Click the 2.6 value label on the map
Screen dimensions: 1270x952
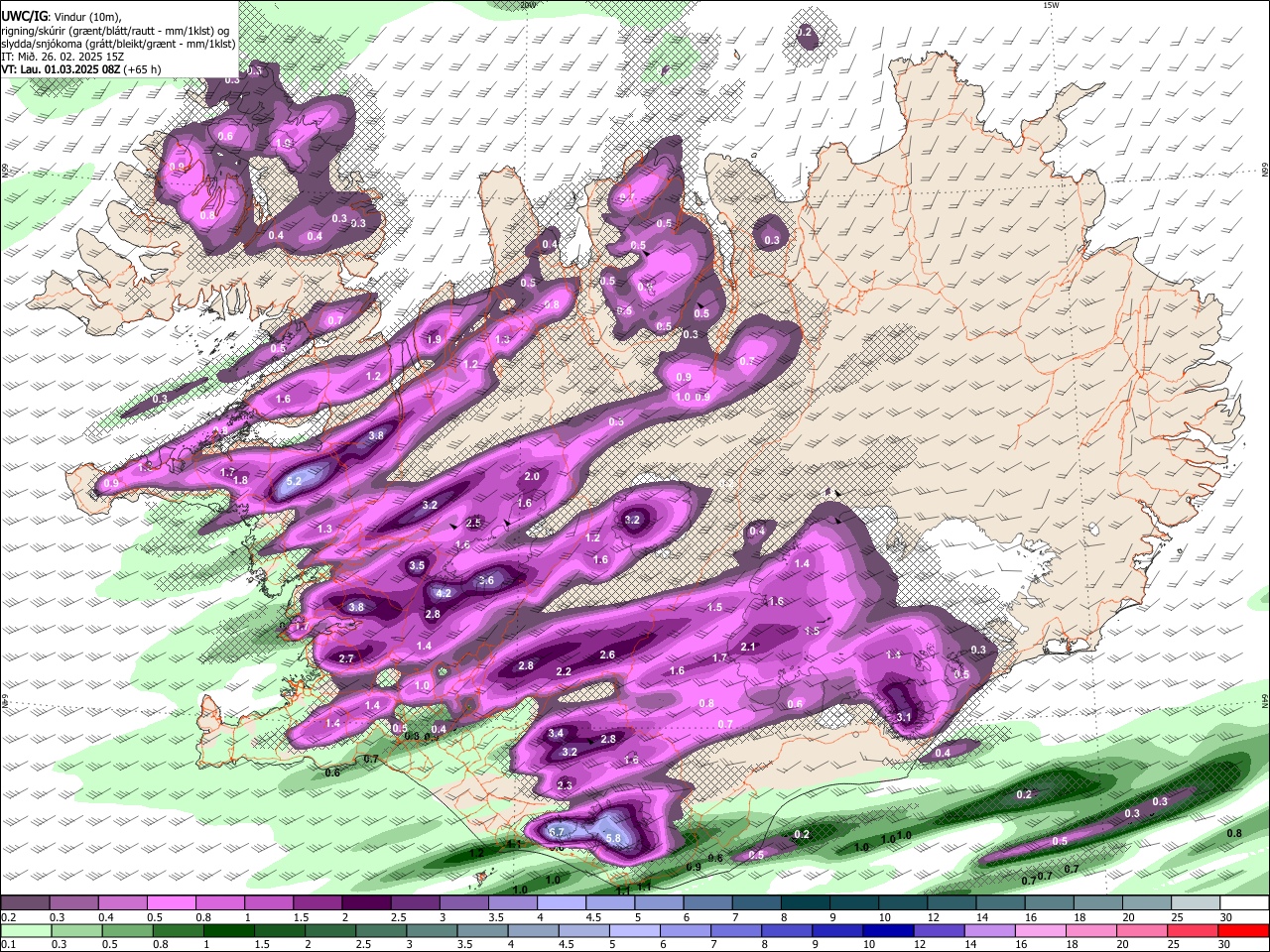pos(607,654)
